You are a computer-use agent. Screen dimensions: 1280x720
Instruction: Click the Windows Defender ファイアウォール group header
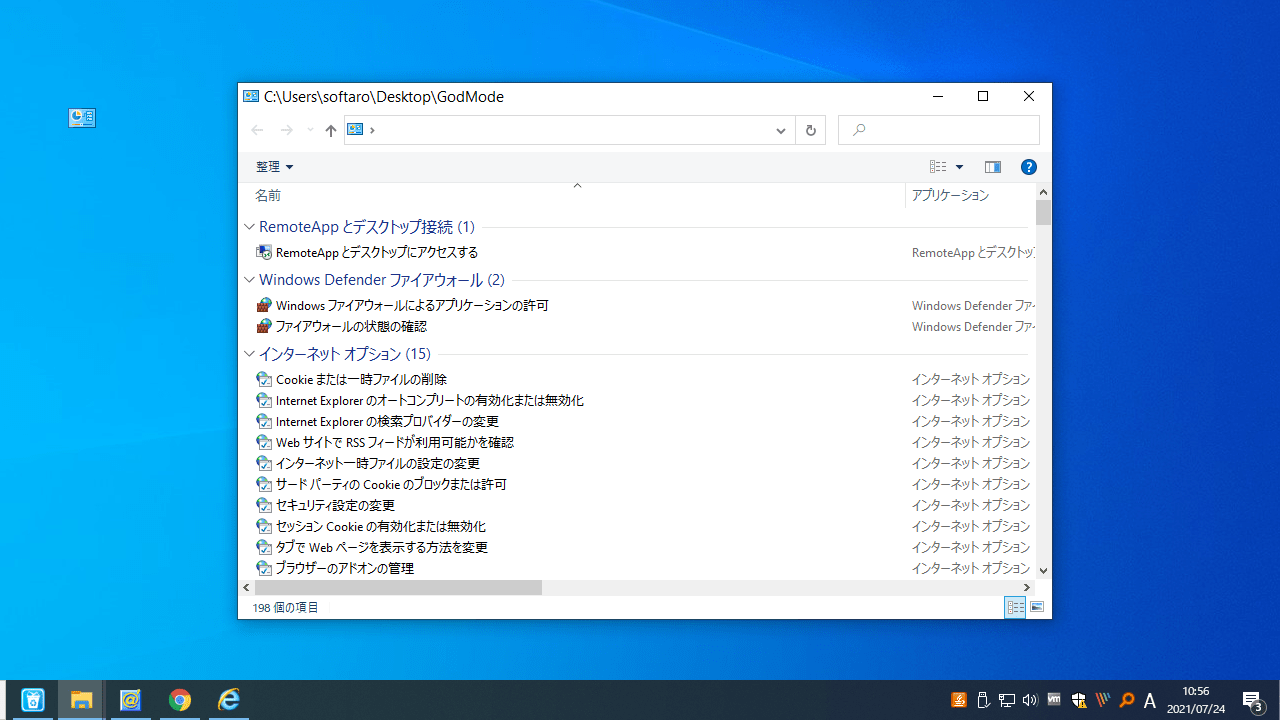pos(382,280)
